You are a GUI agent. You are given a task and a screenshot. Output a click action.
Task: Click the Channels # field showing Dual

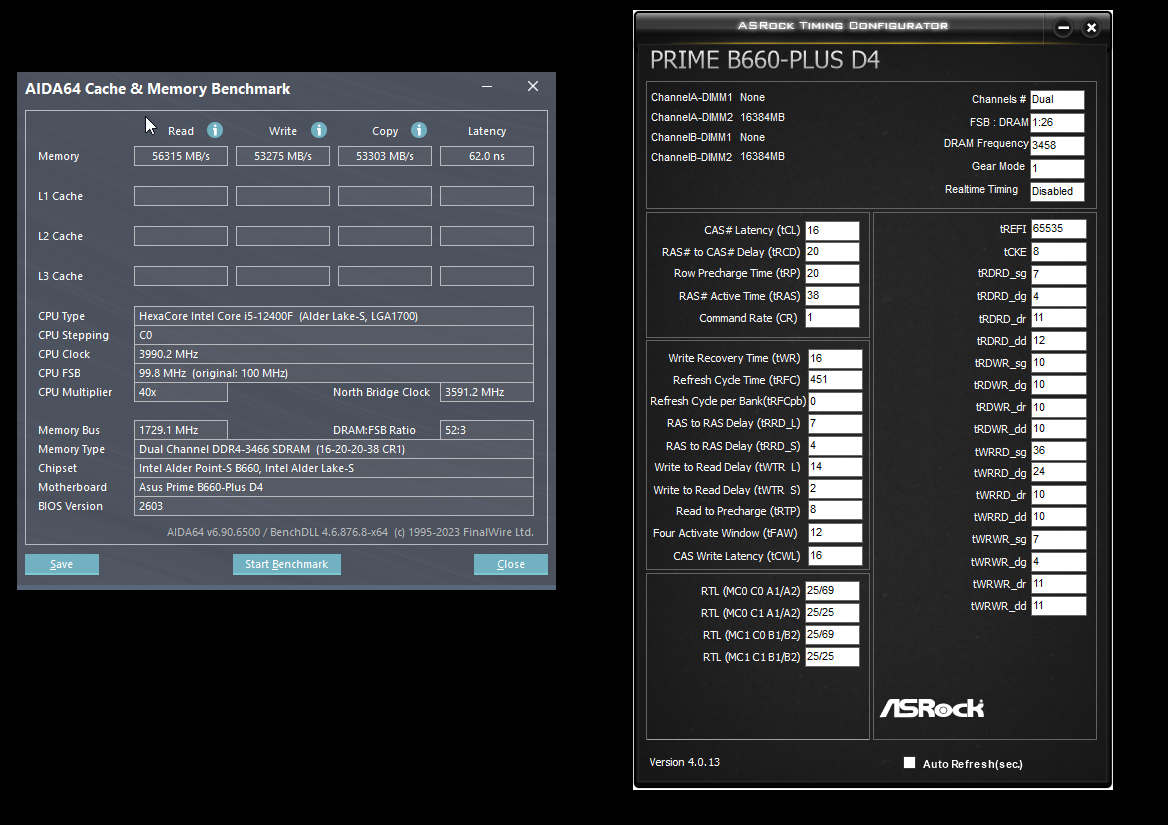pos(1057,100)
